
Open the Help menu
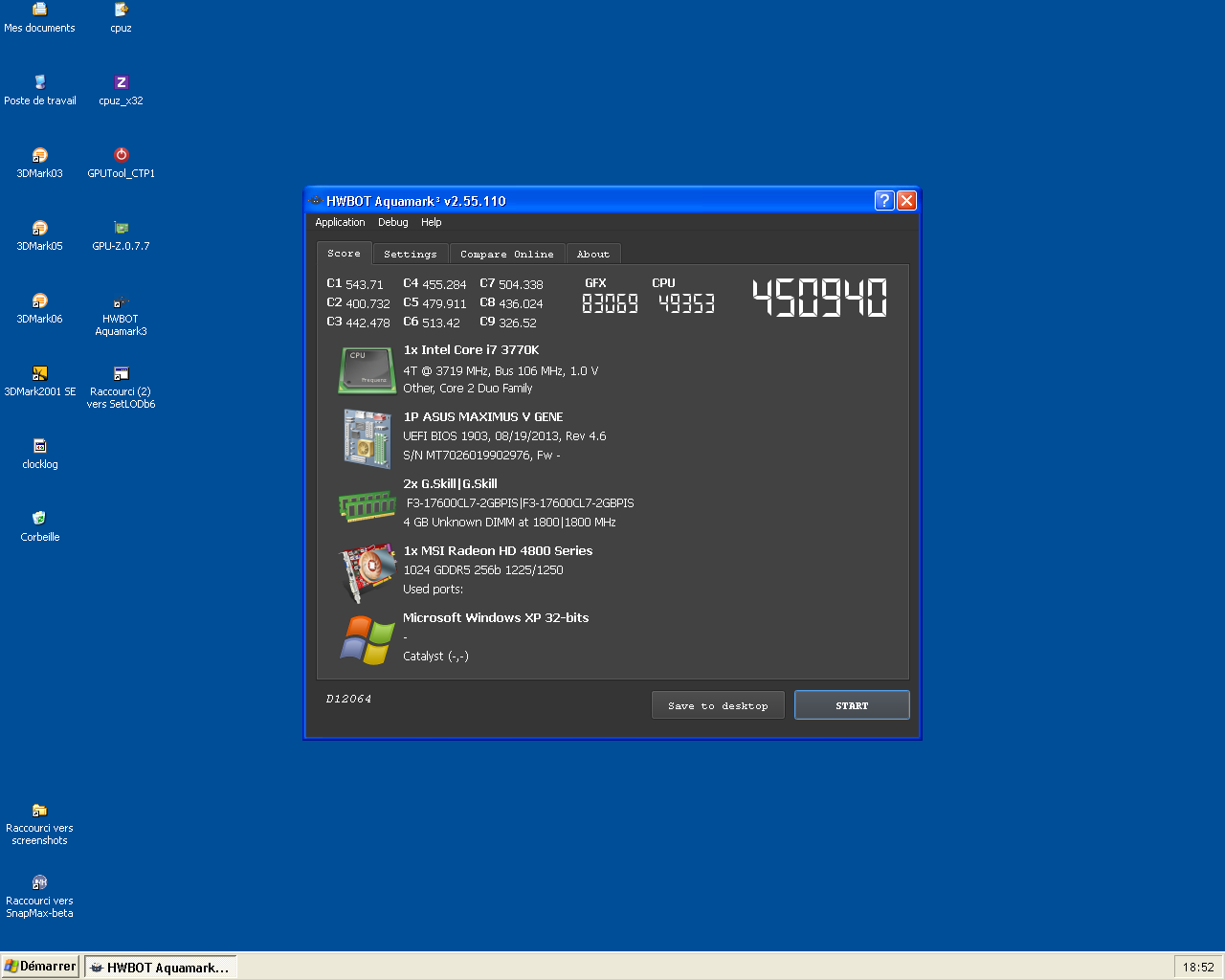coord(431,222)
